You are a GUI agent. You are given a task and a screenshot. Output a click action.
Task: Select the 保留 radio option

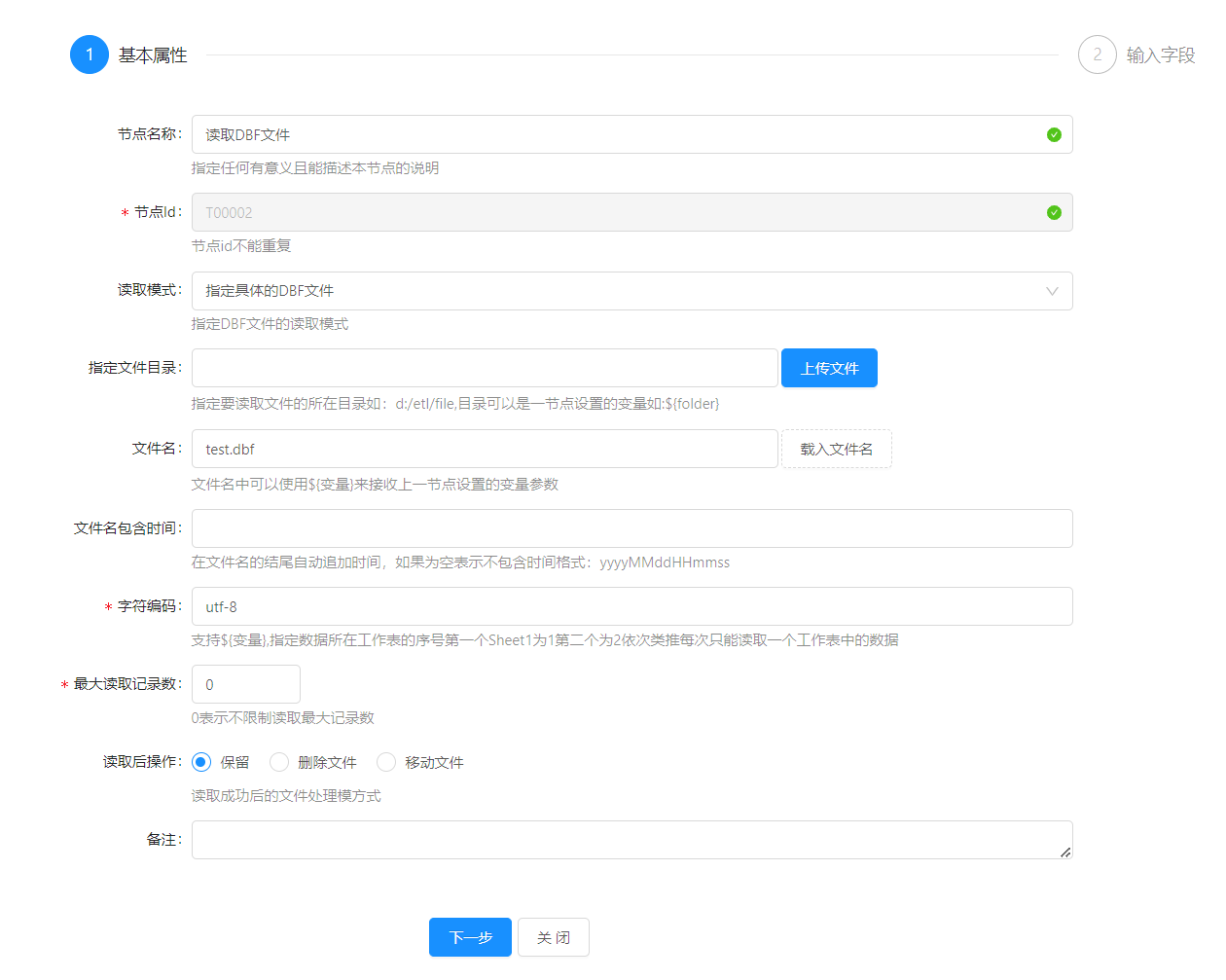coord(201,762)
